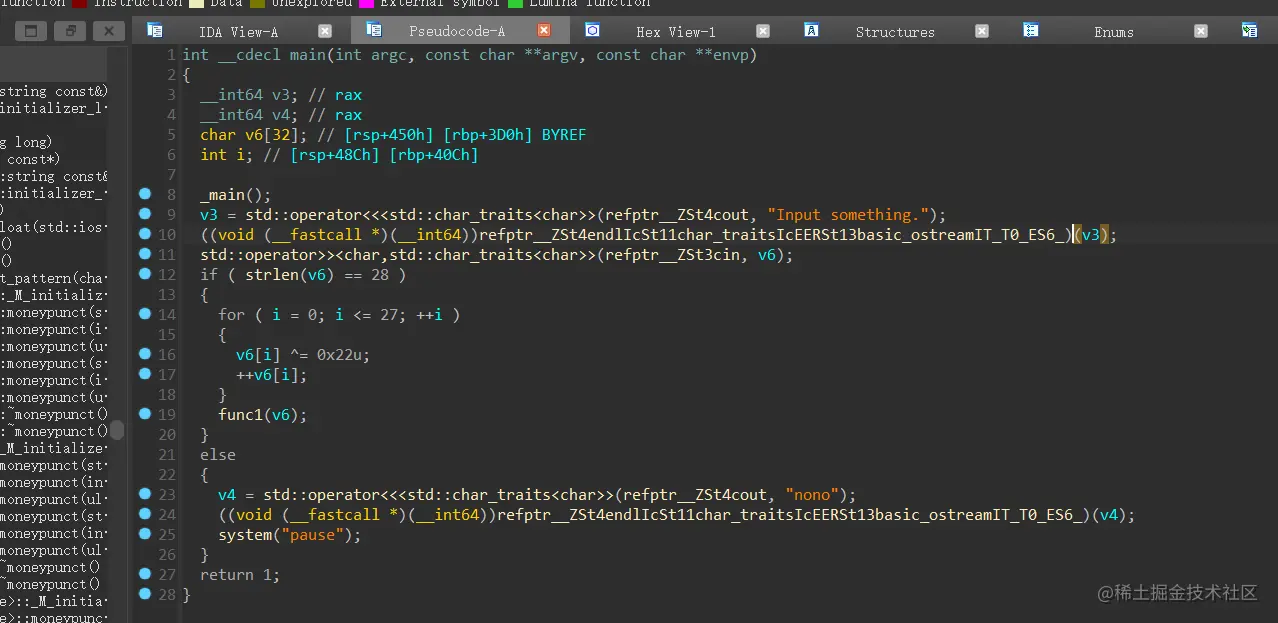Select the "initializer_l" function list row
Screen dimensions: 1278x623
pos(54,107)
